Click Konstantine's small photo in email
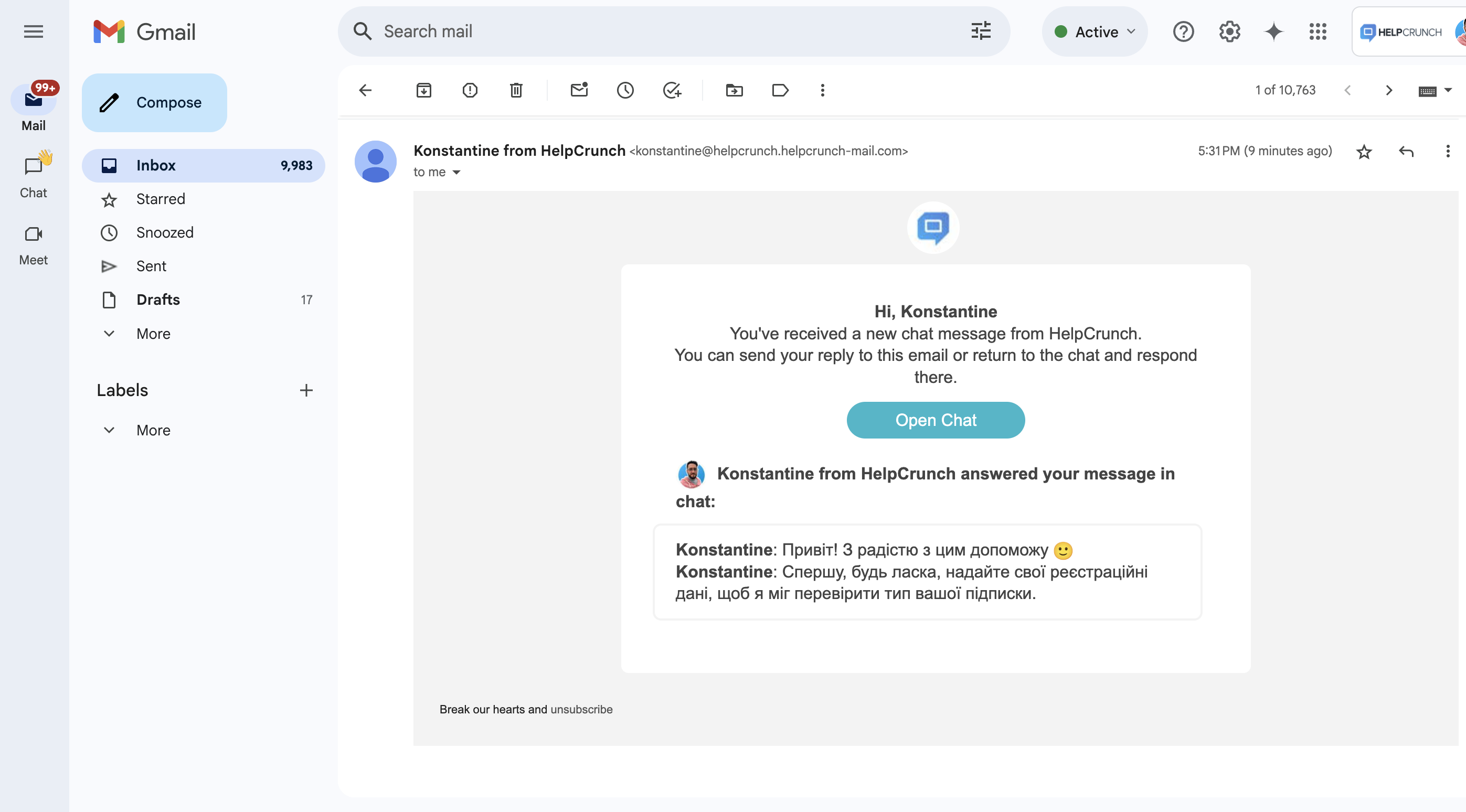 [691, 474]
